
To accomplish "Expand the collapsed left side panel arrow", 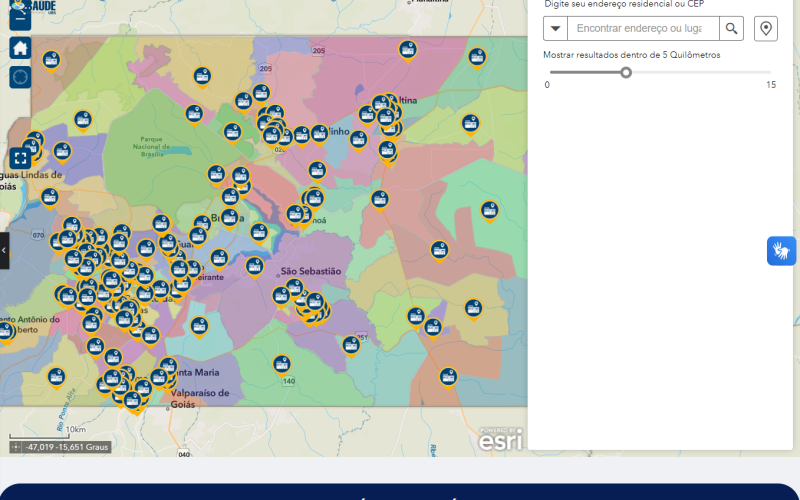I will (4, 251).
